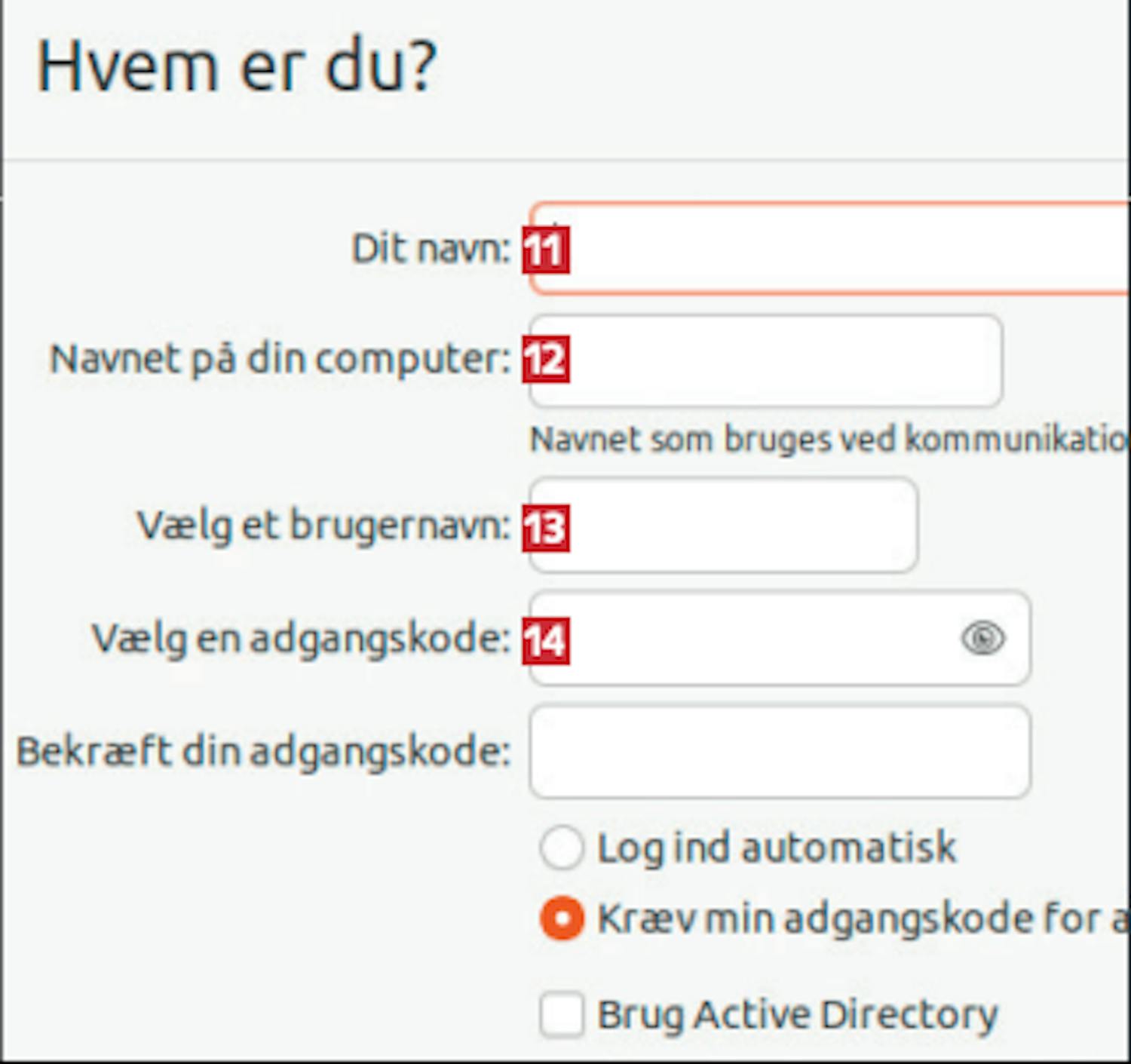Click the red badge numbered 14
This screenshot has height=1064, width=1131.
[x=546, y=641]
